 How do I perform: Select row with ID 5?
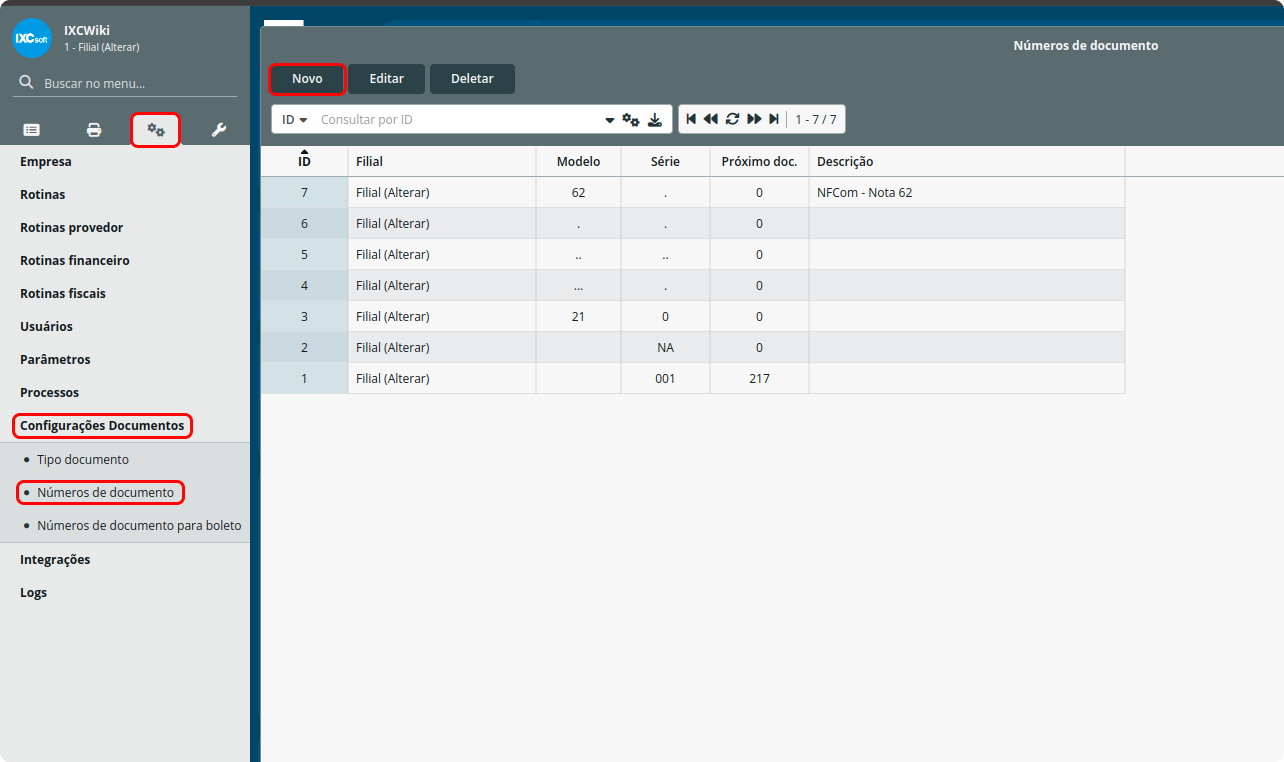(x=692, y=254)
